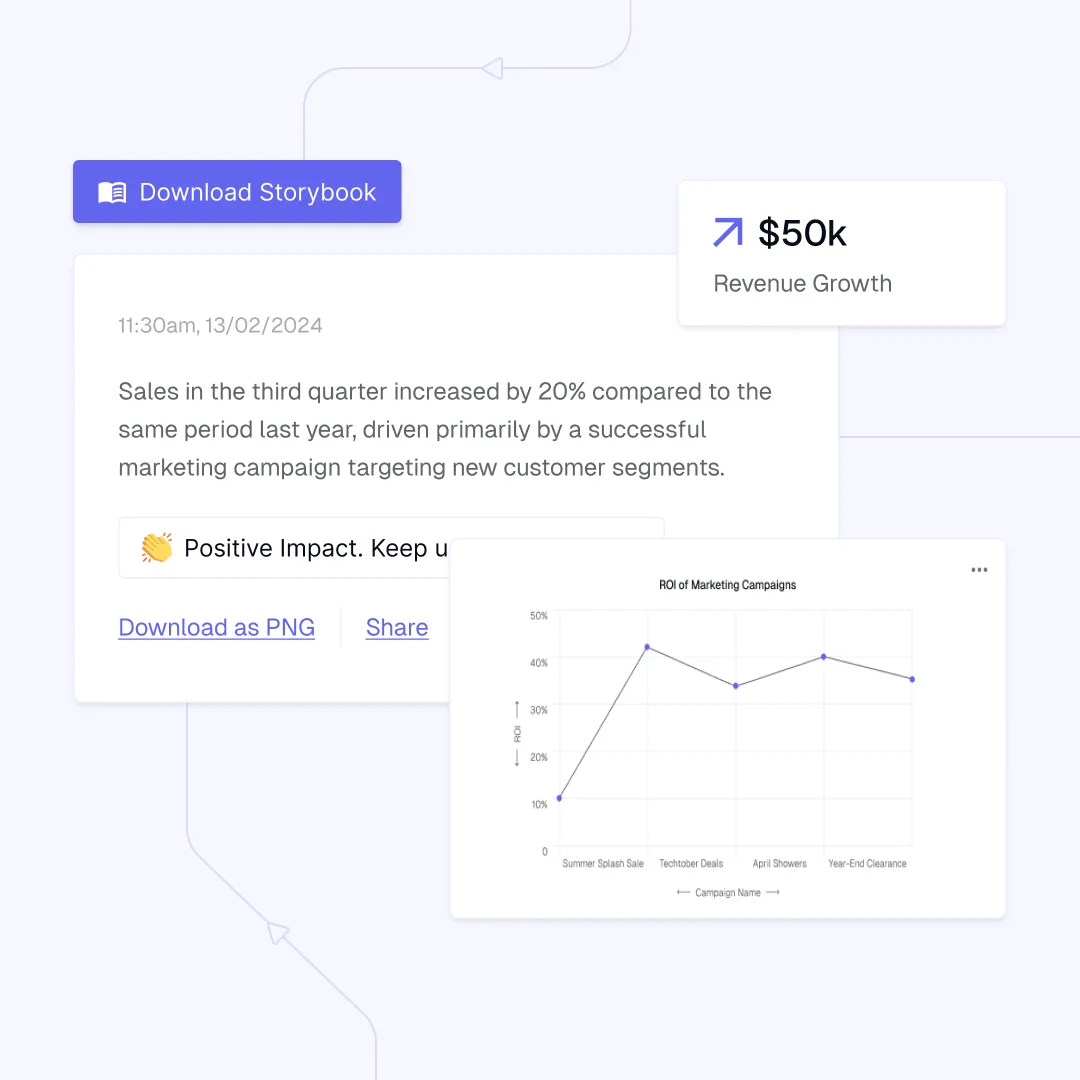Select the lowest data point at 10% ROI
Viewport: 1080px width, 1080px height.
(x=559, y=798)
